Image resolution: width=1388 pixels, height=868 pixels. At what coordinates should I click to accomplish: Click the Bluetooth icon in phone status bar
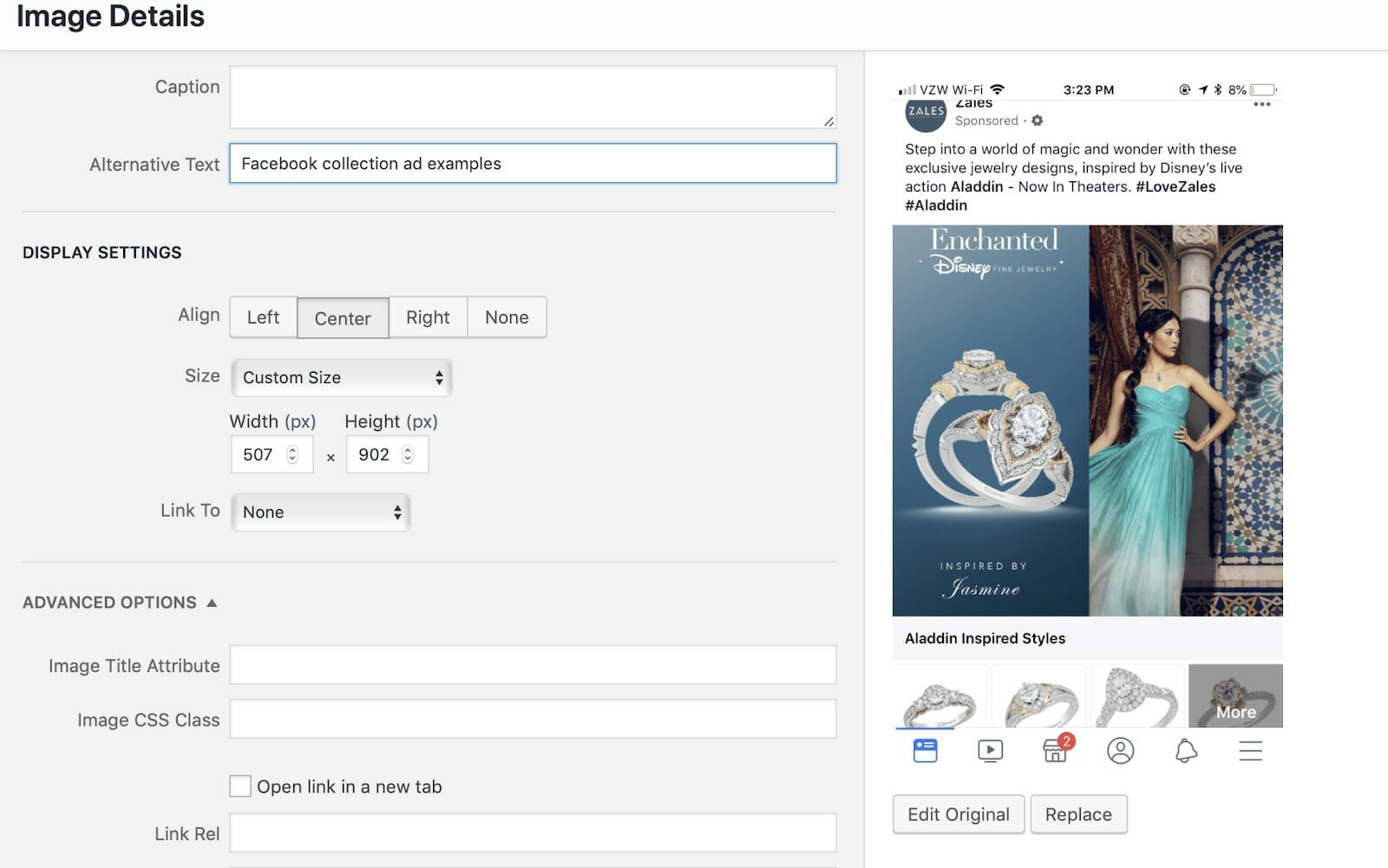pyautogui.click(x=1218, y=89)
